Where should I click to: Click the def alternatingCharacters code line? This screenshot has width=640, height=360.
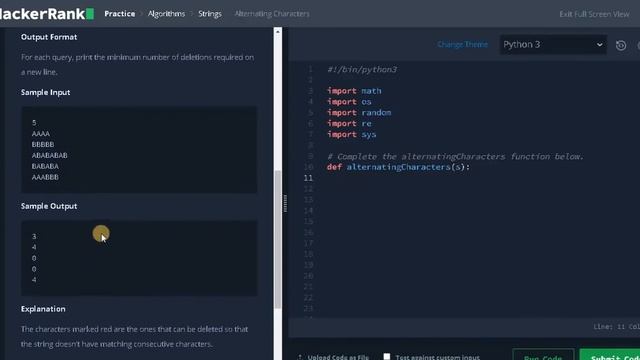398,167
